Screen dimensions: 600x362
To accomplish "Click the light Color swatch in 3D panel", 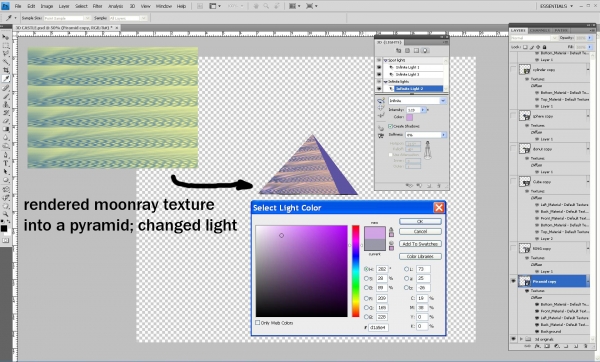I will coord(409,117).
